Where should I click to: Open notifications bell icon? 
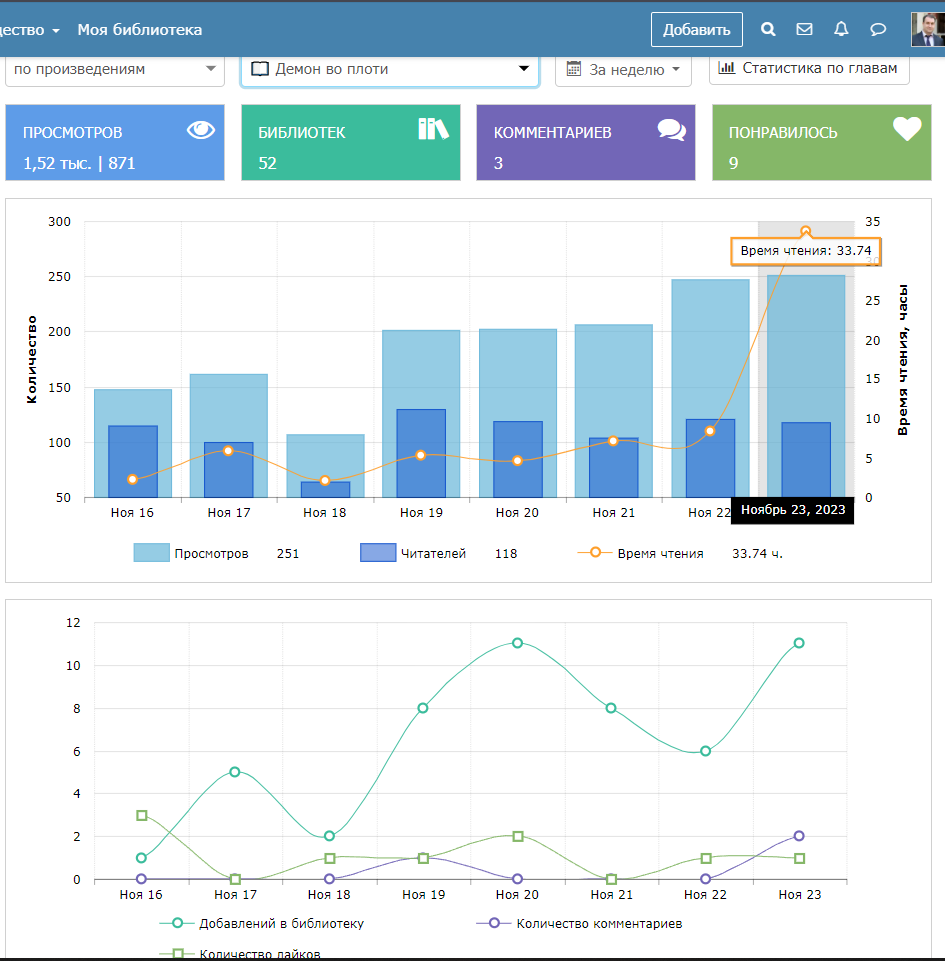pos(841,30)
